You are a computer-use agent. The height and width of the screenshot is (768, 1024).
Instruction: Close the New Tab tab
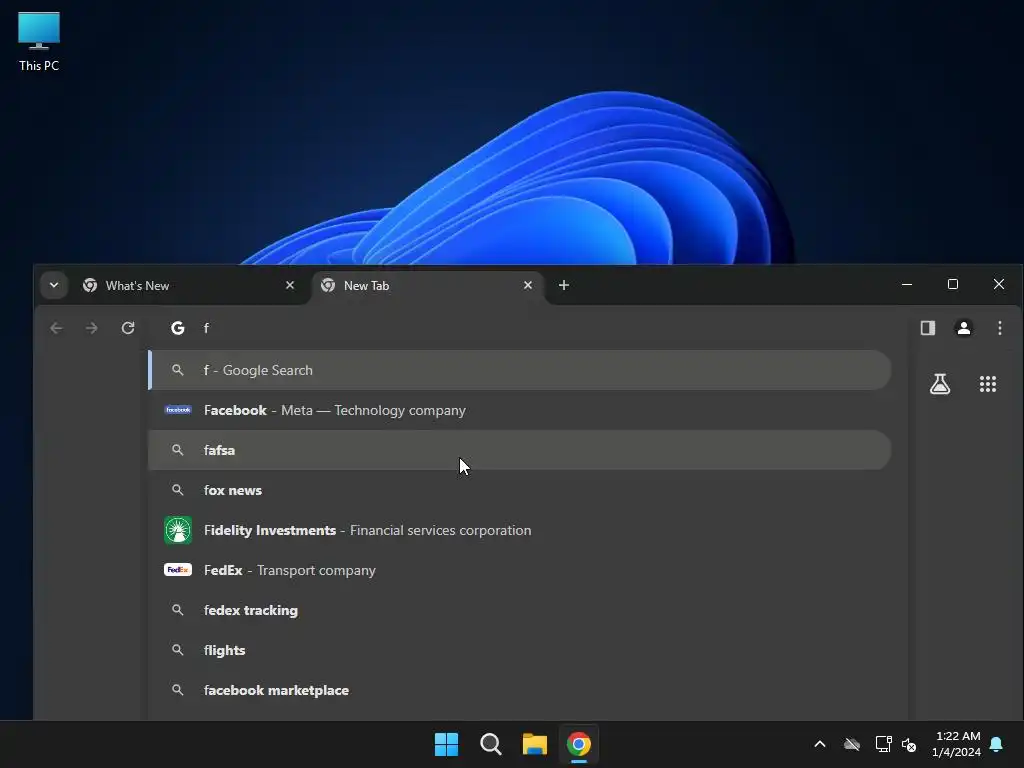[528, 285]
